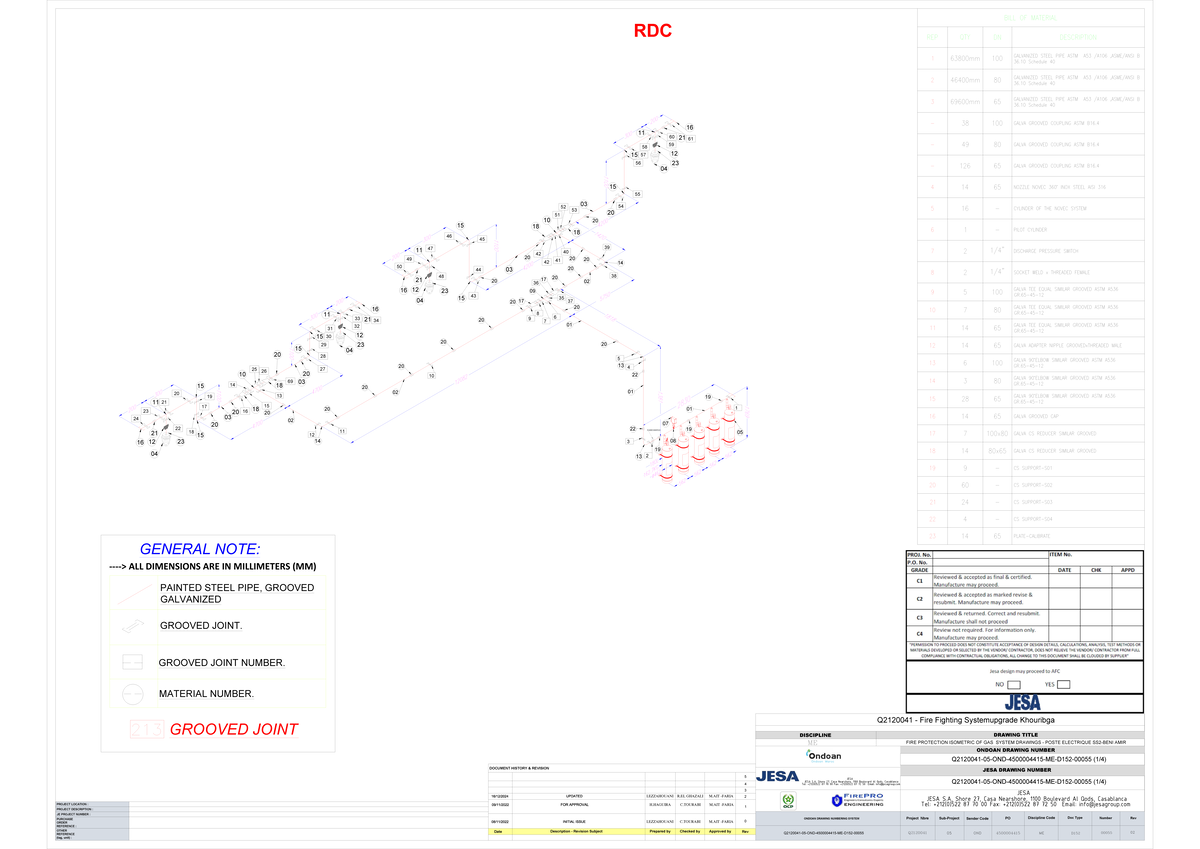1200x849 pixels.
Task: Click the red GROOVED JOINT legend text
Action: (234, 730)
